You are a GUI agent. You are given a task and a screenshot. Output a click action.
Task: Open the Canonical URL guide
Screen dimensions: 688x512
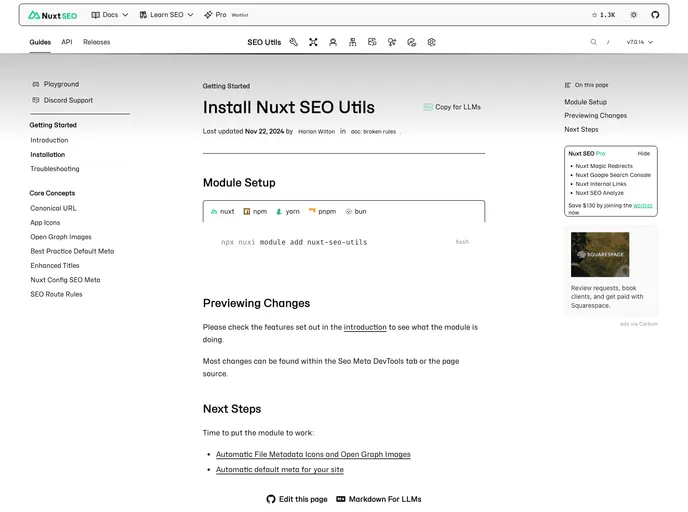[53, 208]
